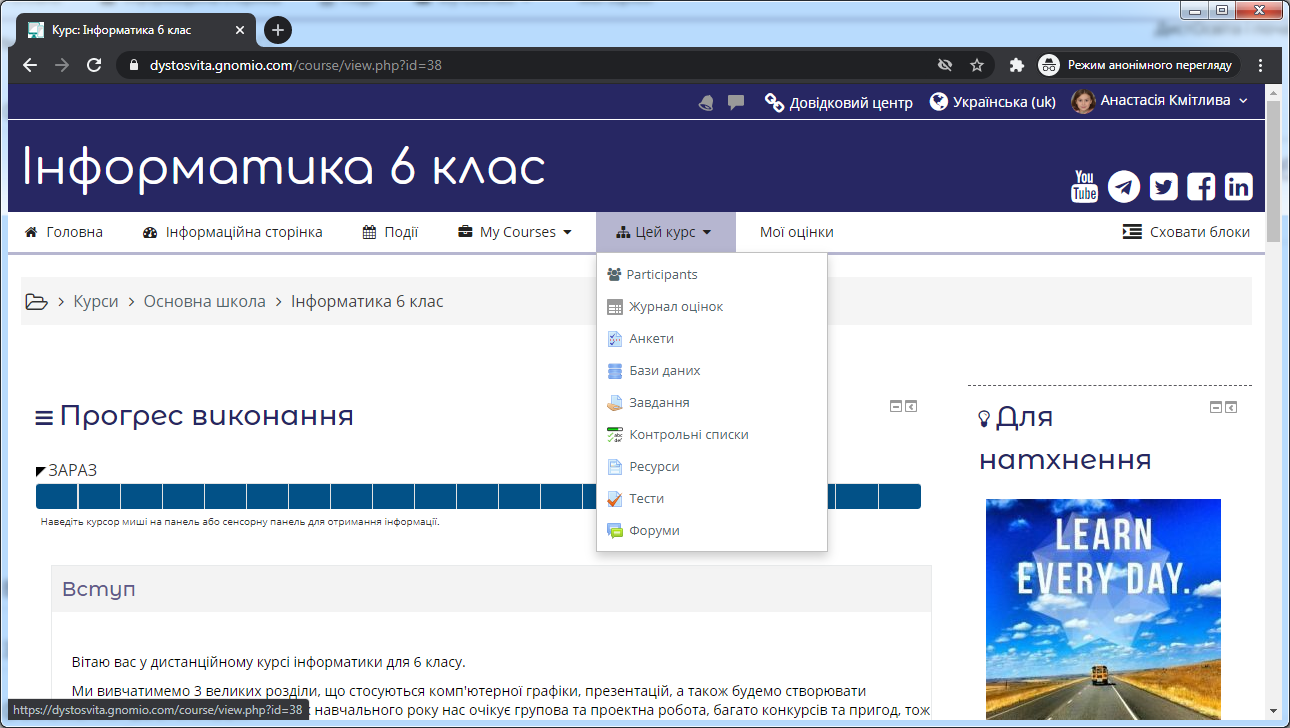Go to Головна page
1290x728 pixels.
pos(64,232)
